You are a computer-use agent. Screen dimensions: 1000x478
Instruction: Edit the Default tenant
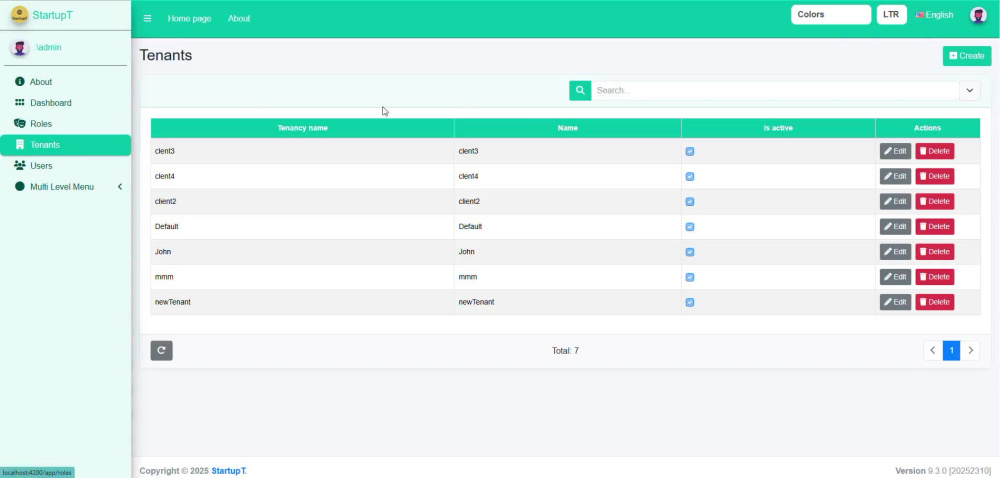895,227
